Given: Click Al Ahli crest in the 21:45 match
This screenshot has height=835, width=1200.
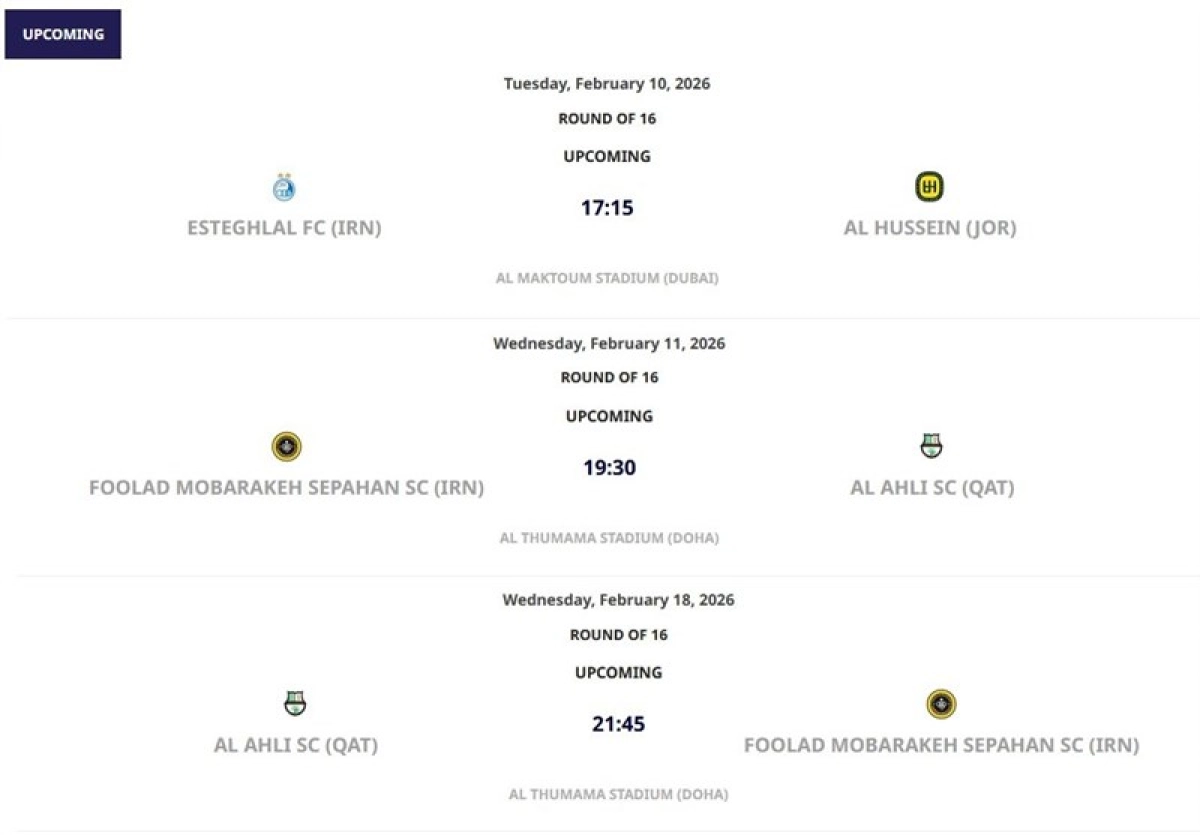Looking at the screenshot, I should (x=295, y=704).
